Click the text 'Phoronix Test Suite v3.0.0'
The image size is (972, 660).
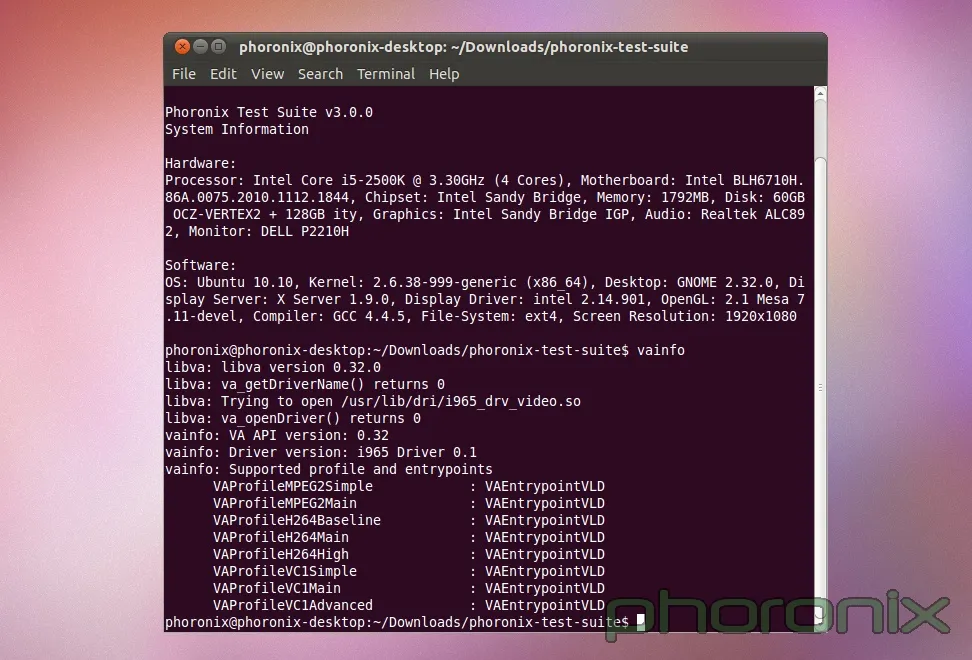pos(268,112)
